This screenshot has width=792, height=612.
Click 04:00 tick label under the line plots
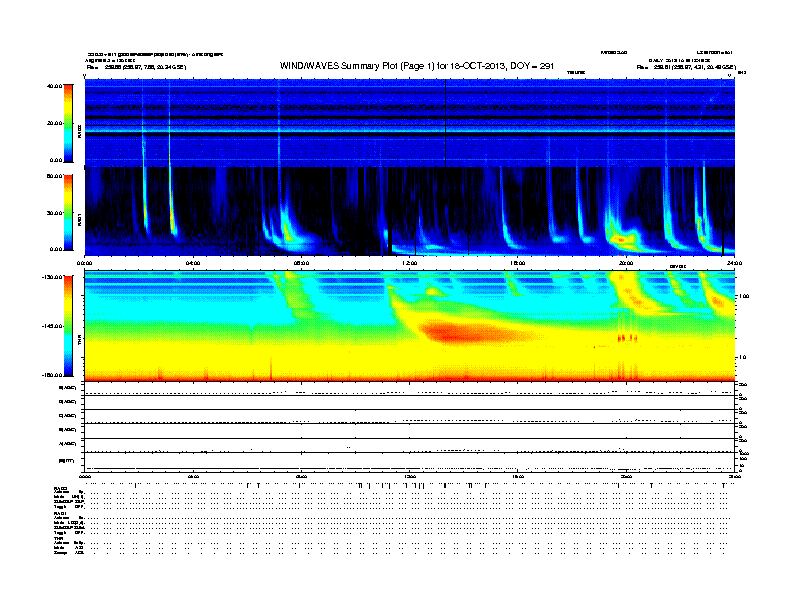(193, 476)
